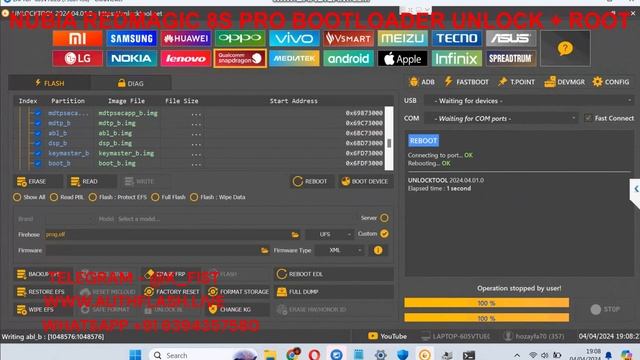The width and height of the screenshot is (640, 360).
Task: Uncheck the boot_b partition checkbox
Action: coord(38,163)
